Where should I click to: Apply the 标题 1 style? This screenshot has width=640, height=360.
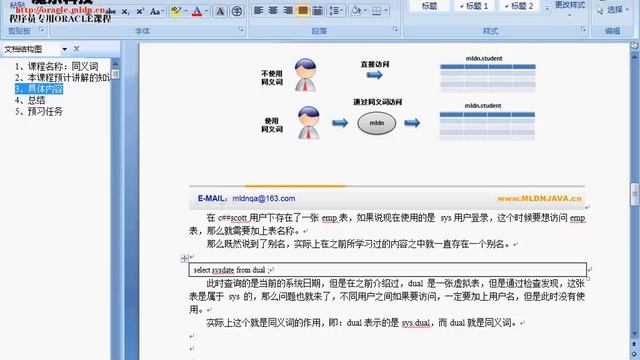pos(474,6)
